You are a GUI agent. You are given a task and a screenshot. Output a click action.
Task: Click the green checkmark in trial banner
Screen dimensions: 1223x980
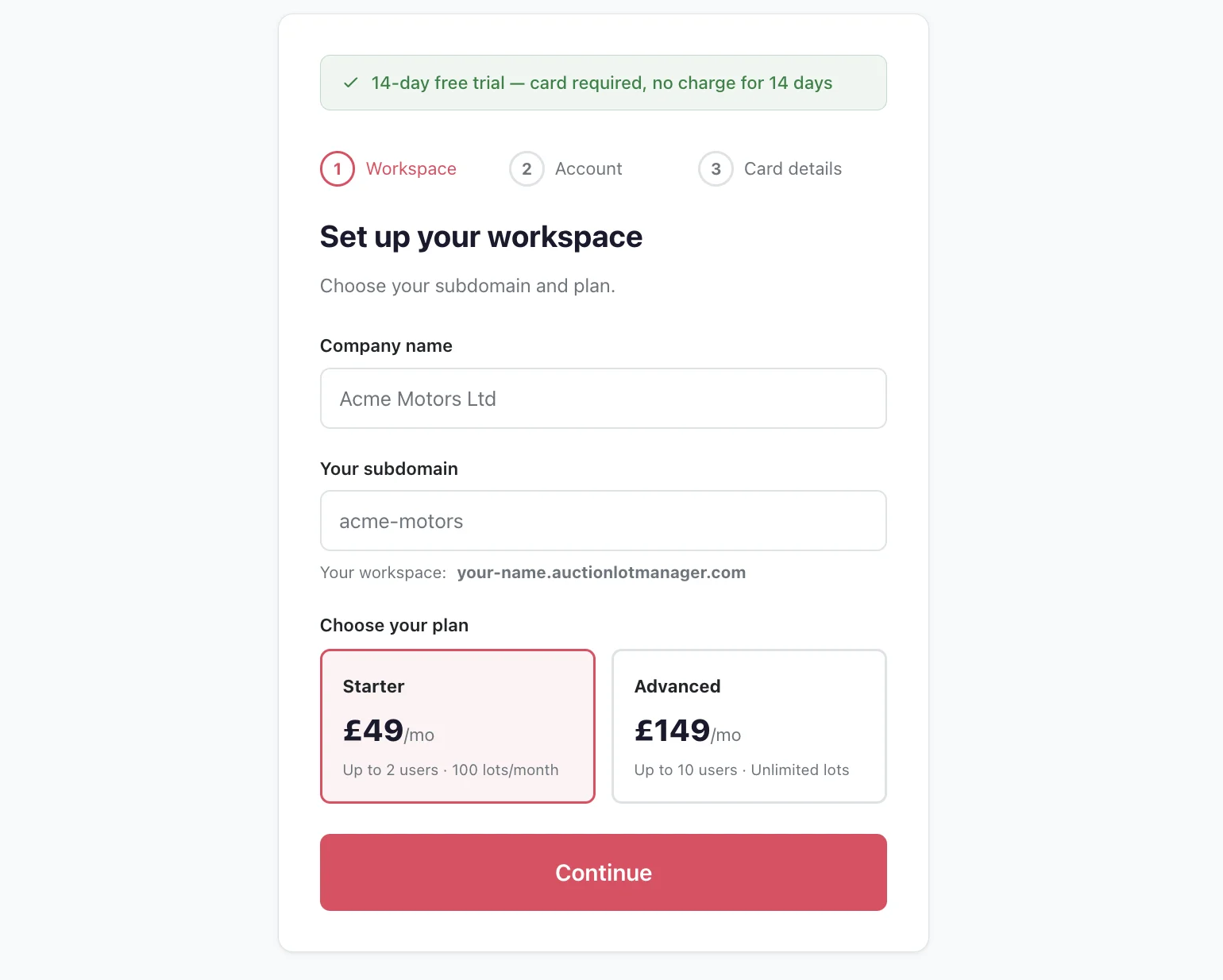pyautogui.click(x=350, y=83)
